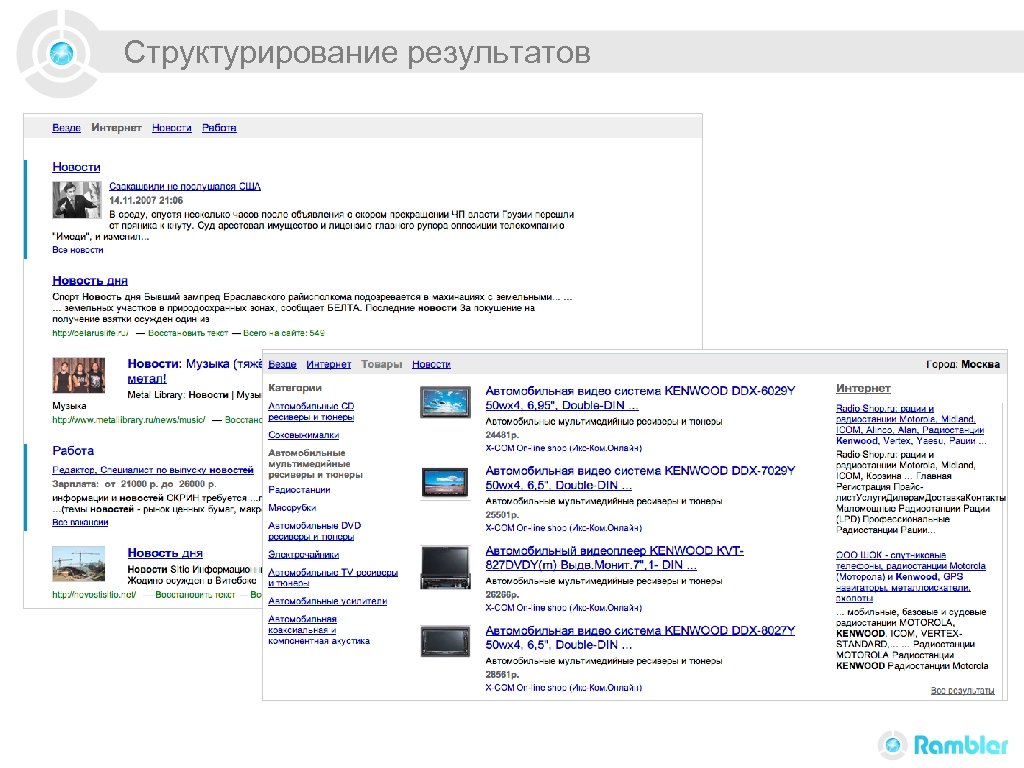This screenshot has height=768, width=1024.
Task: Switch to the Интернет tab in the front product window
Action: pyautogui.click(x=328, y=364)
